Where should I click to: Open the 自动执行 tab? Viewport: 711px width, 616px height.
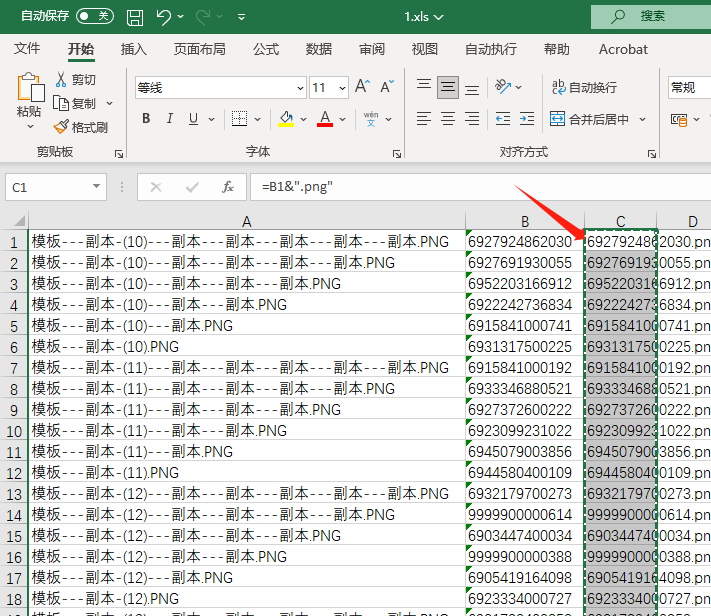[x=491, y=49]
